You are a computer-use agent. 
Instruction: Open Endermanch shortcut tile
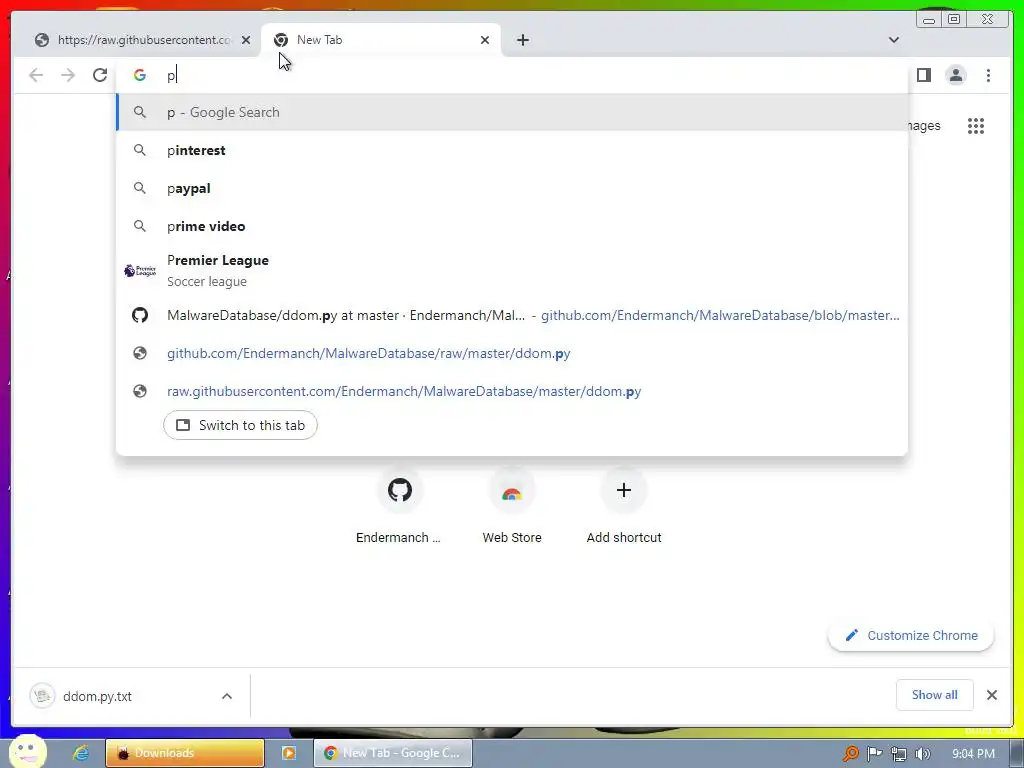pyautogui.click(x=399, y=507)
